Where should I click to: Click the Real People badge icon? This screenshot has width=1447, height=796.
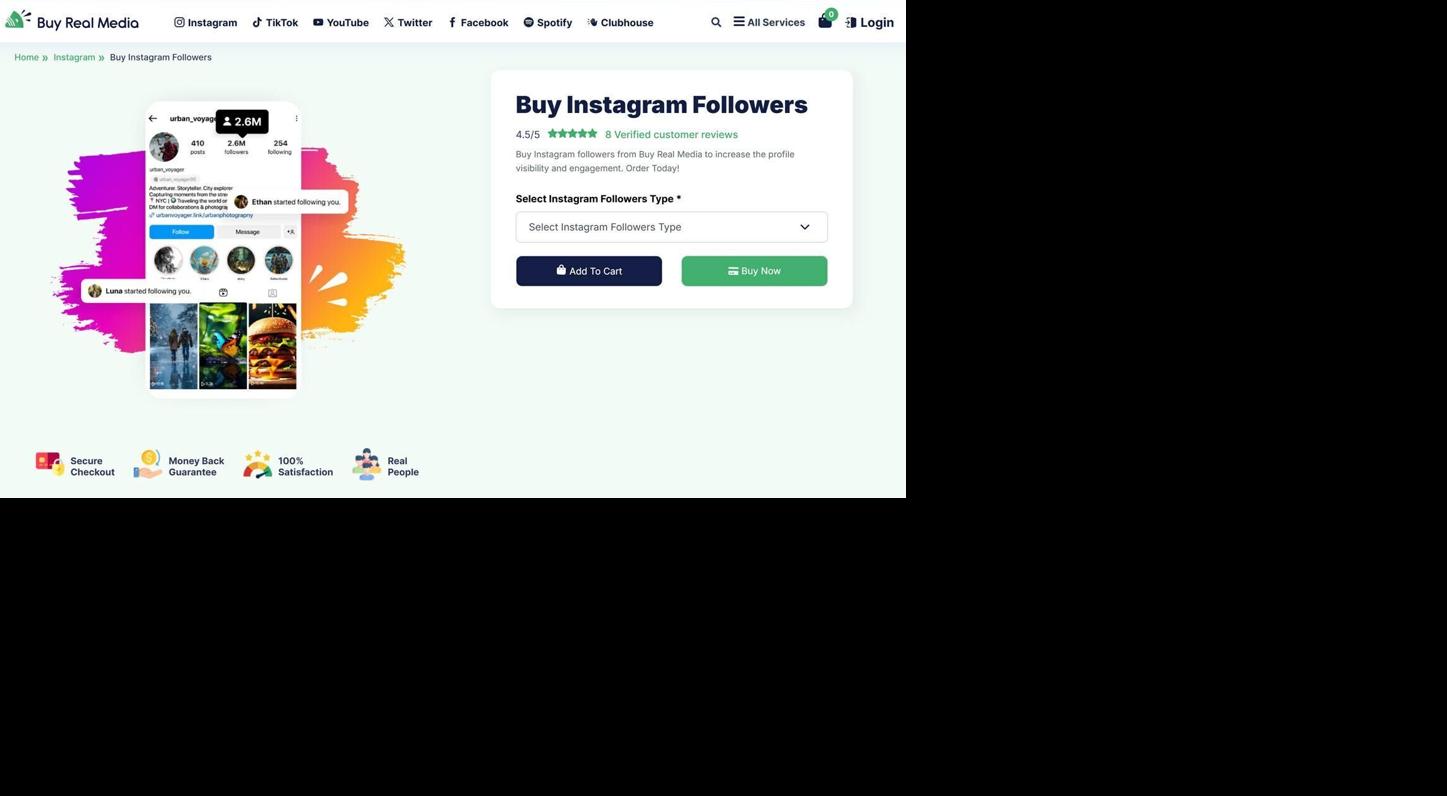coord(367,464)
